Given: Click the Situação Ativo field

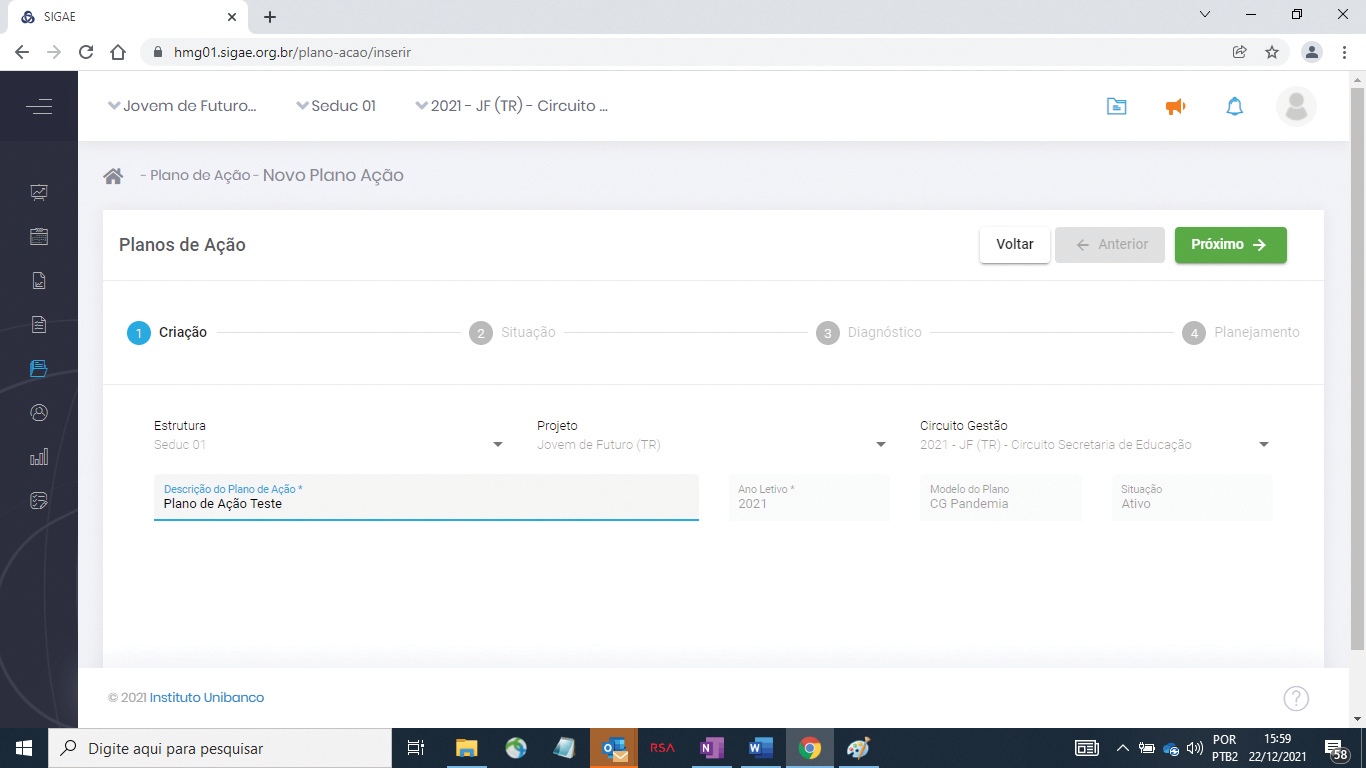Looking at the screenshot, I should 1192,497.
